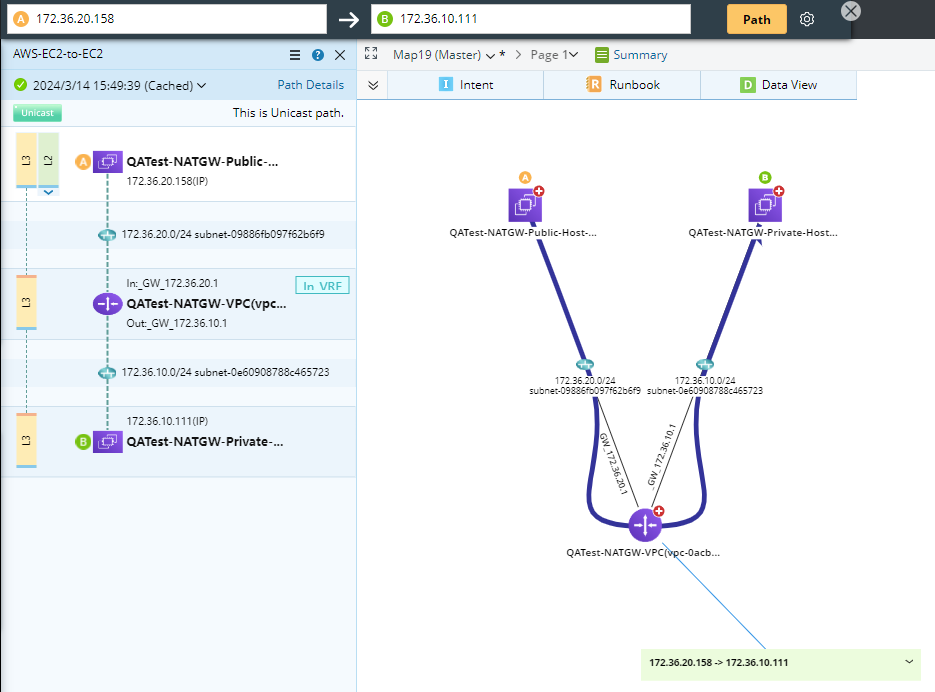935x692 pixels.
Task: Toggle the Unicast path badge
Action: pyautogui.click(x=38, y=113)
